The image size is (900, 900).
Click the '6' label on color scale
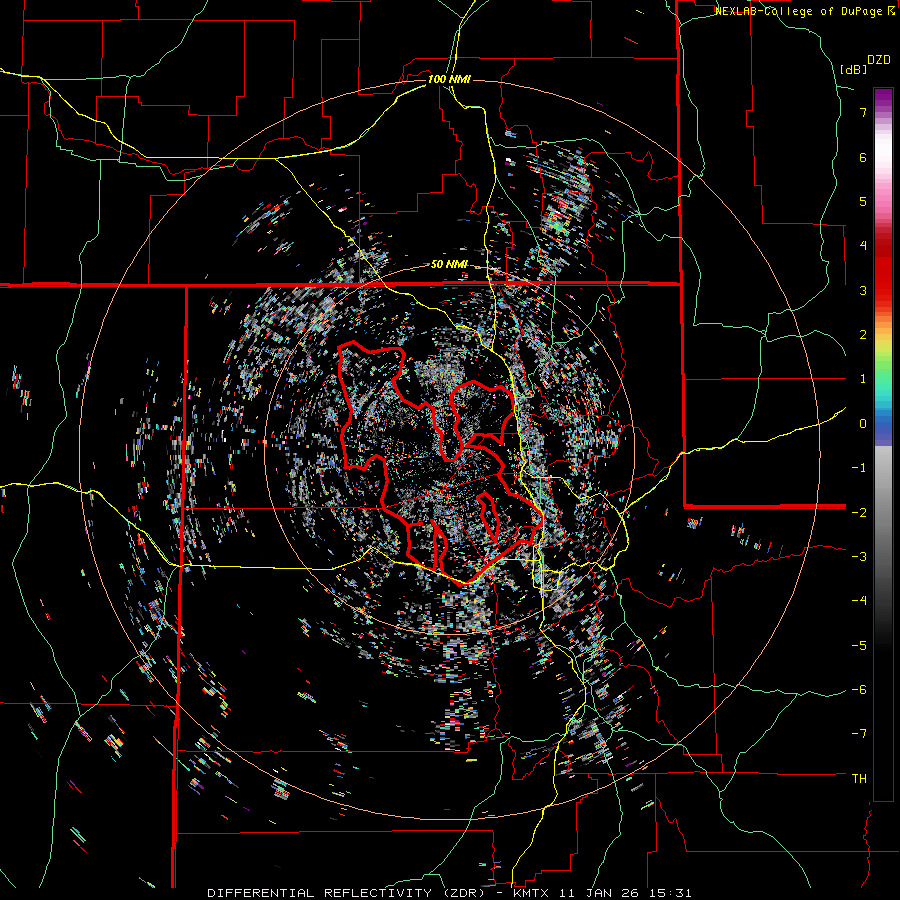coord(863,157)
